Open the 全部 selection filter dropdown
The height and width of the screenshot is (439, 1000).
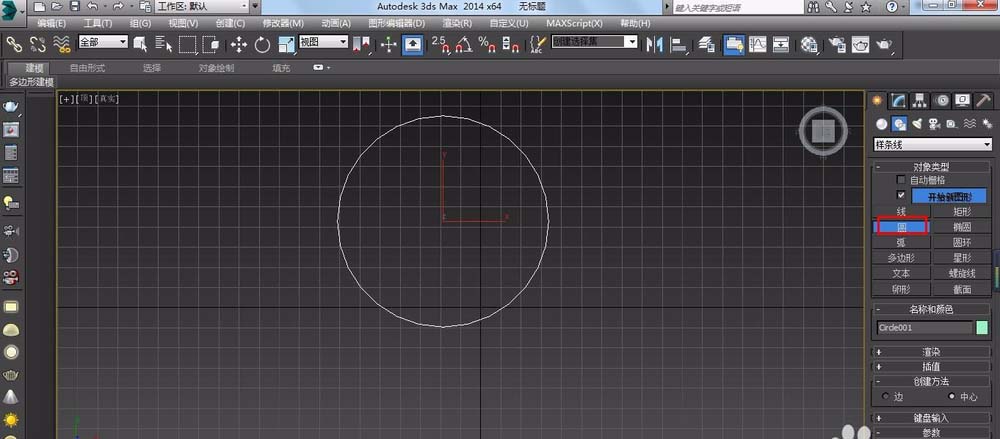pos(102,43)
